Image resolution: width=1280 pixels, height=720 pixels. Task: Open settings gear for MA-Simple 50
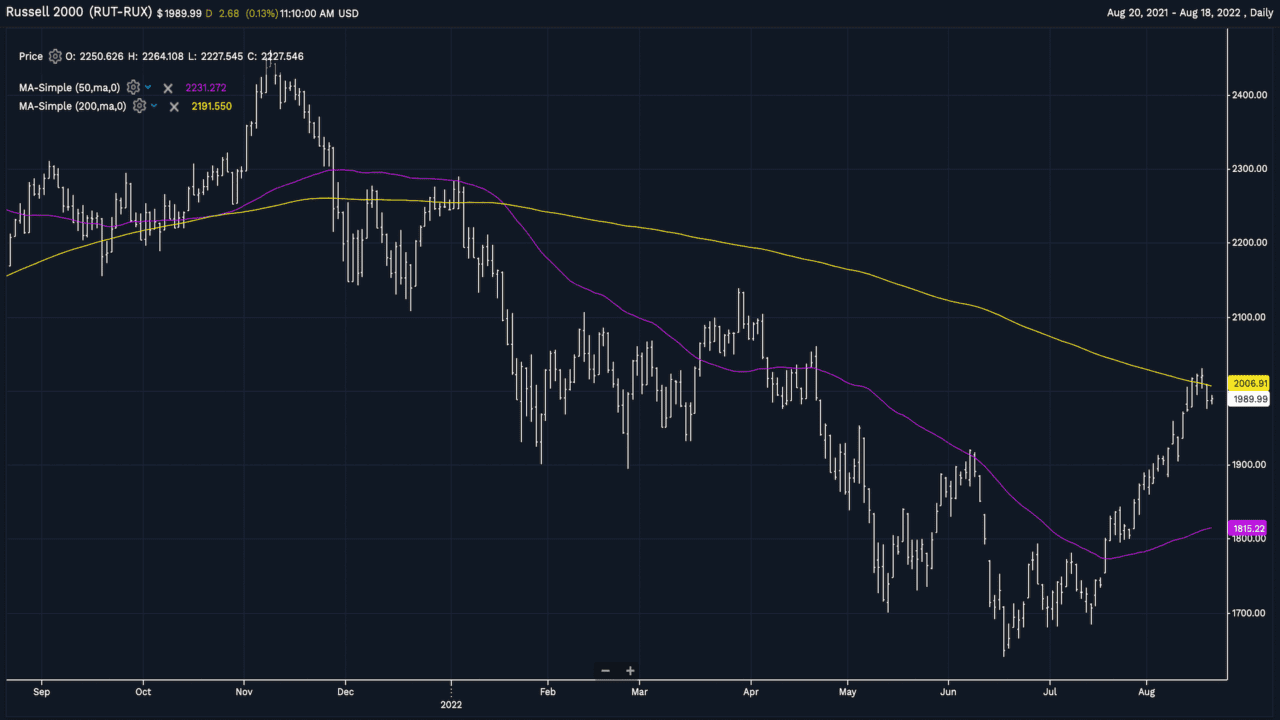133,87
